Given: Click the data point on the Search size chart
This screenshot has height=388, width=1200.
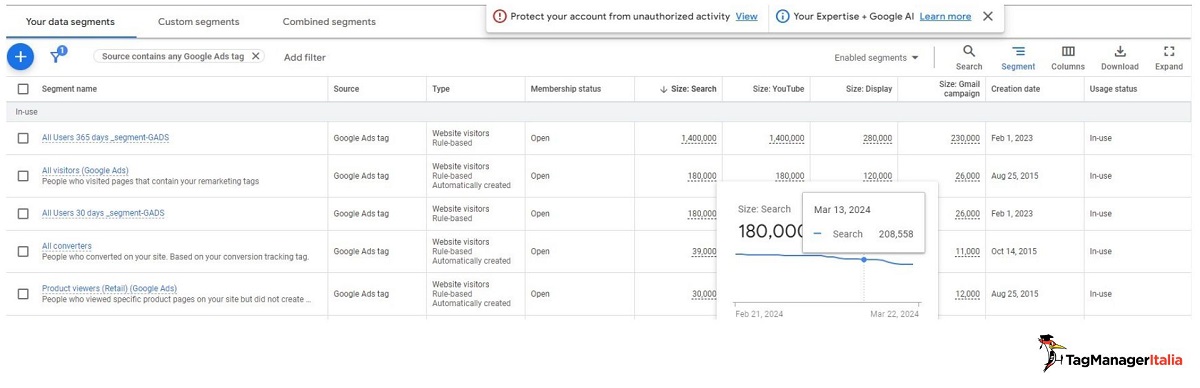Looking at the screenshot, I should tap(864, 259).
